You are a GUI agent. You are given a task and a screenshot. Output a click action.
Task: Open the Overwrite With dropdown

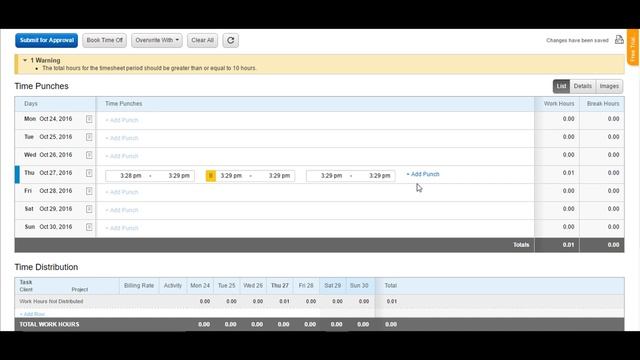tap(157, 40)
